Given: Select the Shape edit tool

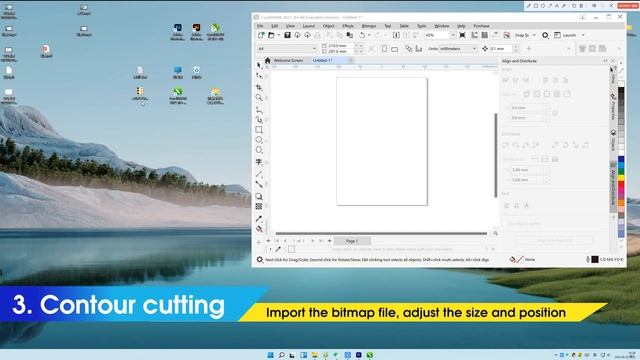Looking at the screenshot, I should pos(259,76).
